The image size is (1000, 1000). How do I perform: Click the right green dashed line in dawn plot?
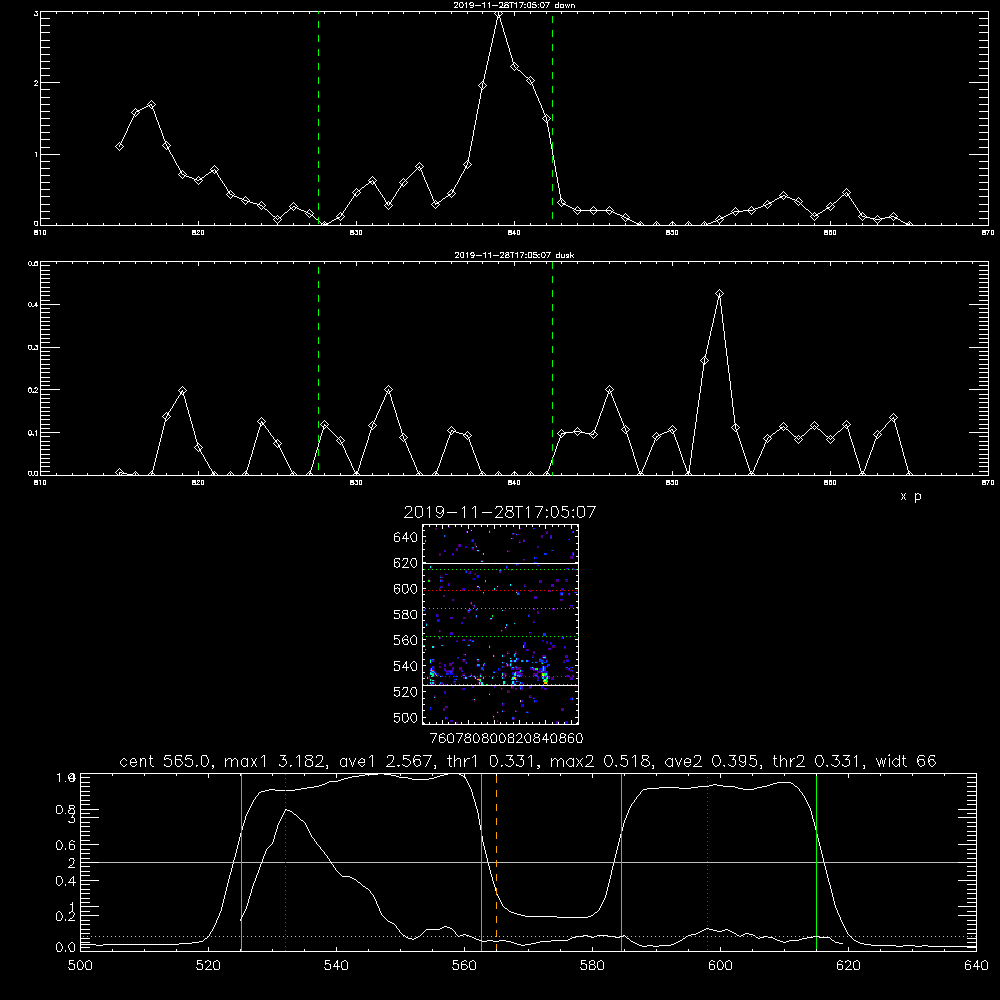[552, 118]
